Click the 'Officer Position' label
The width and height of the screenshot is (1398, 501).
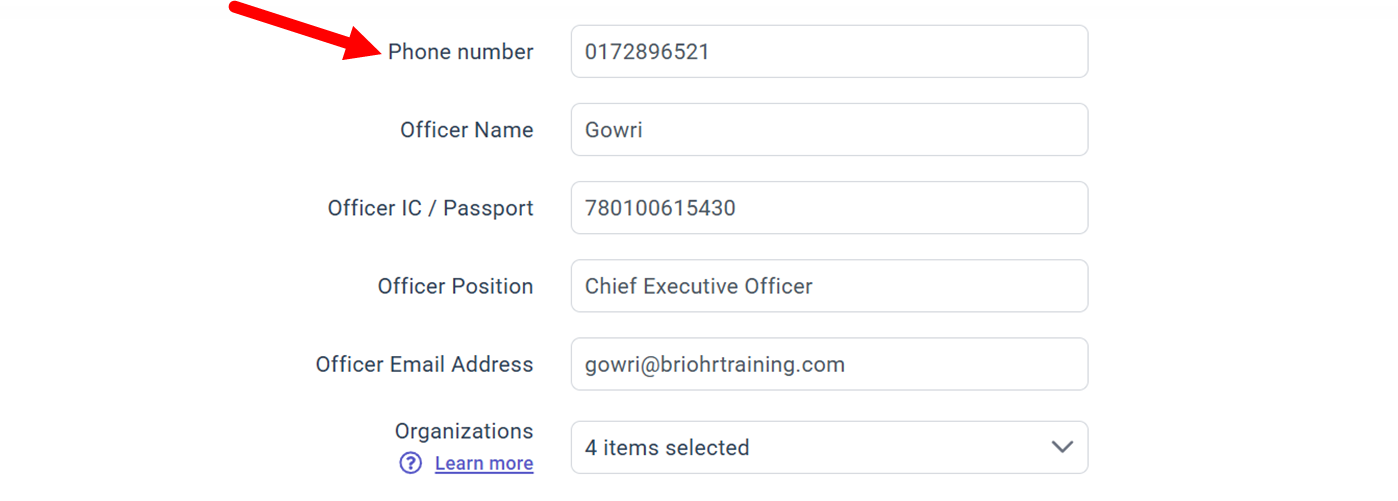click(455, 286)
